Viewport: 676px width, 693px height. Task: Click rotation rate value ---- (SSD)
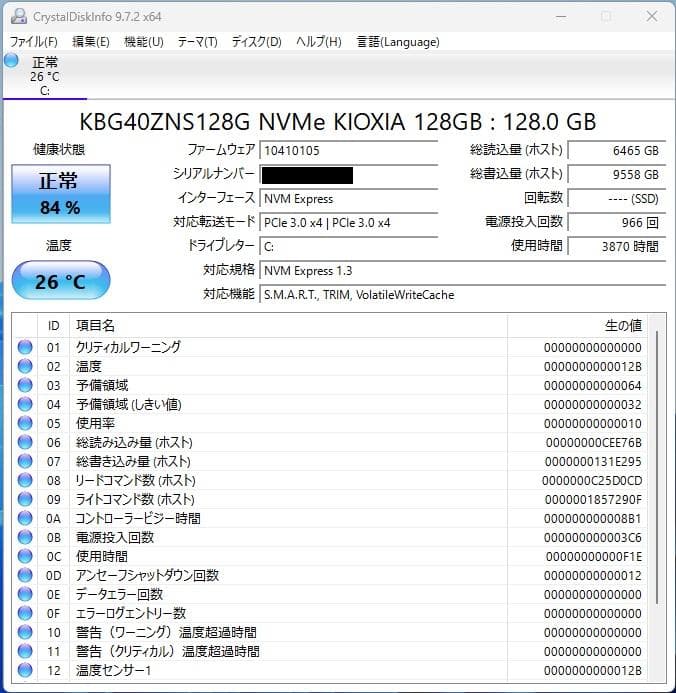click(x=616, y=198)
